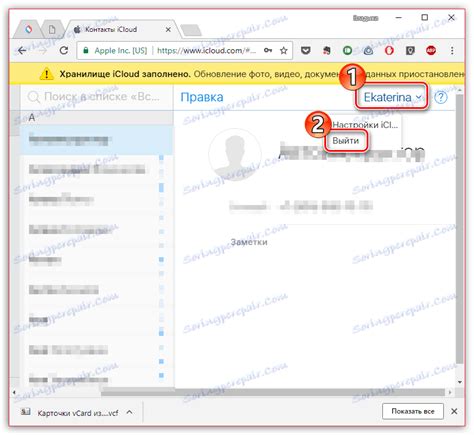Click the Поиск в списке search field
Screen dimensions: 474x435
coord(97,97)
